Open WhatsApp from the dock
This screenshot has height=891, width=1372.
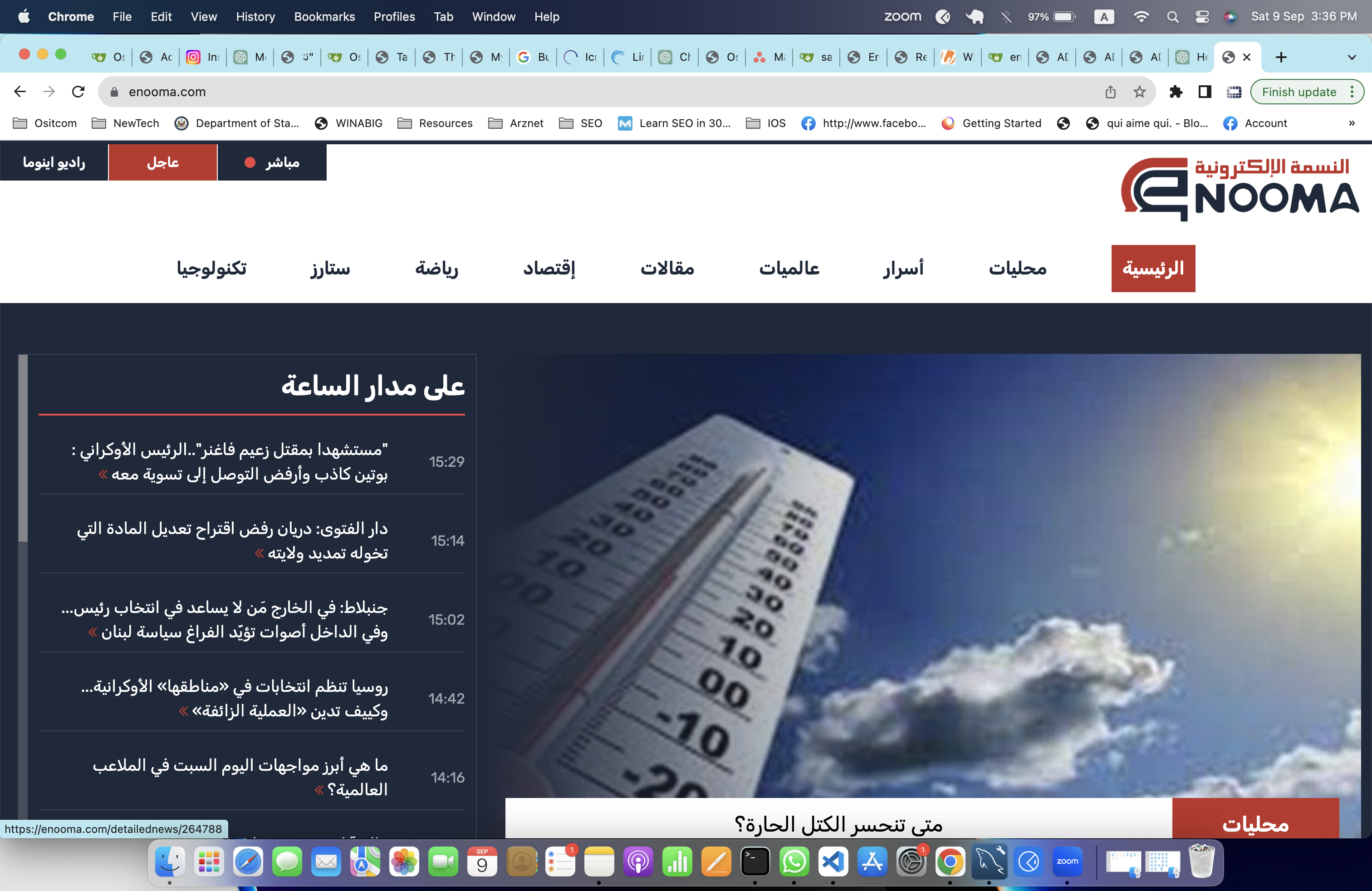[x=794, y=862]
